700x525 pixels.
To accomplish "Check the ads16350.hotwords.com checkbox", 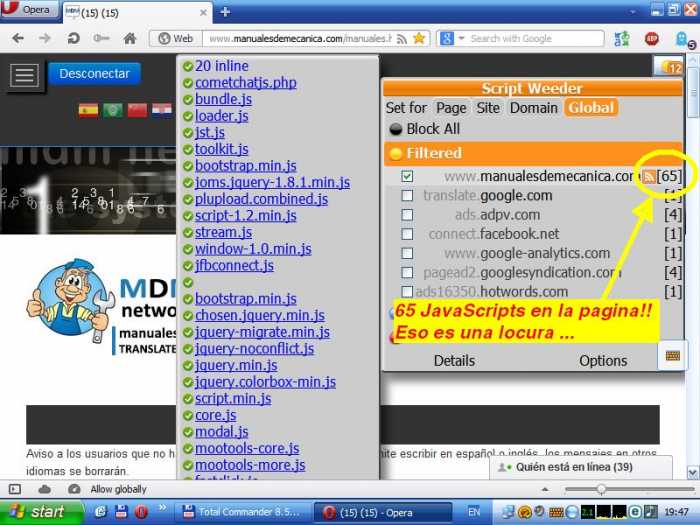I will 407,292.
